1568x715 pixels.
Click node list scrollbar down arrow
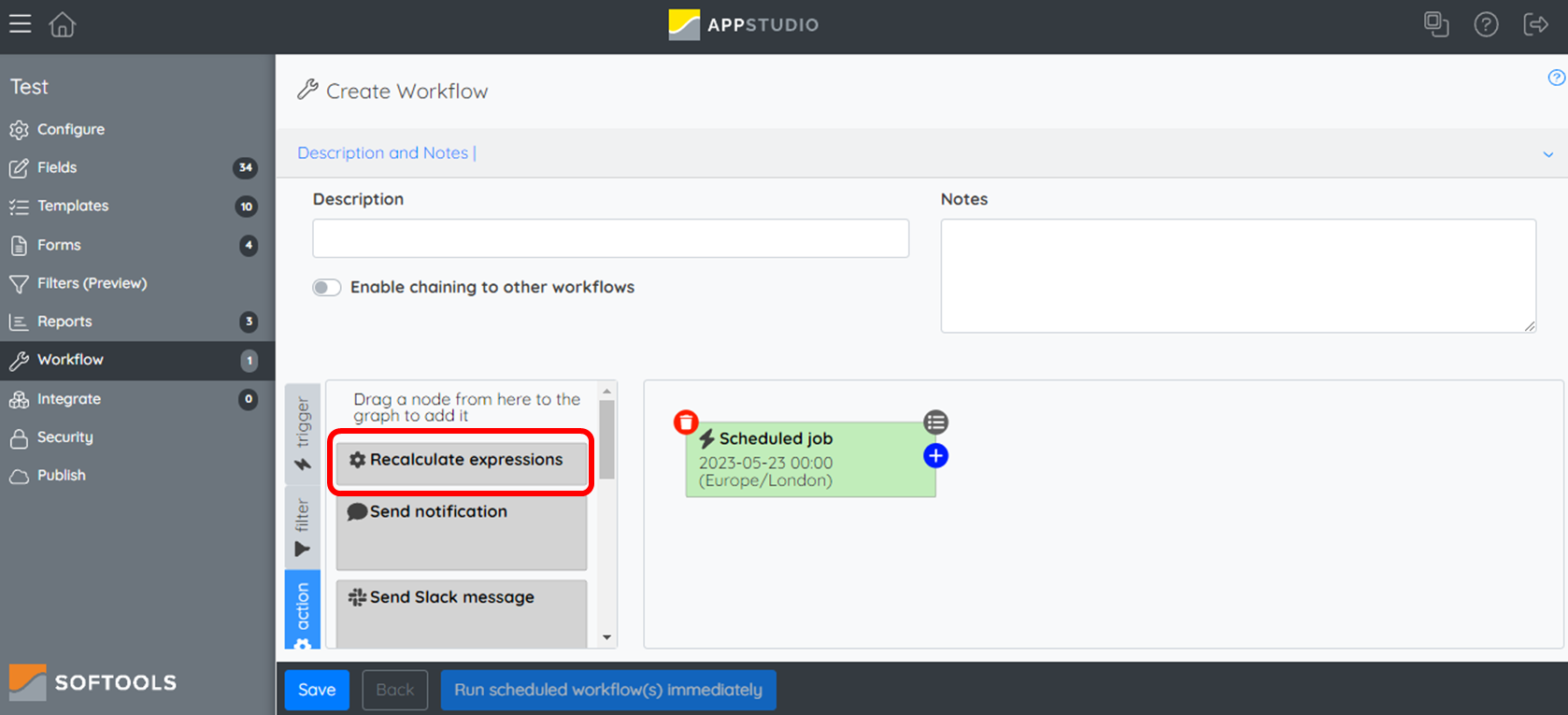click(x=607, y=637)
